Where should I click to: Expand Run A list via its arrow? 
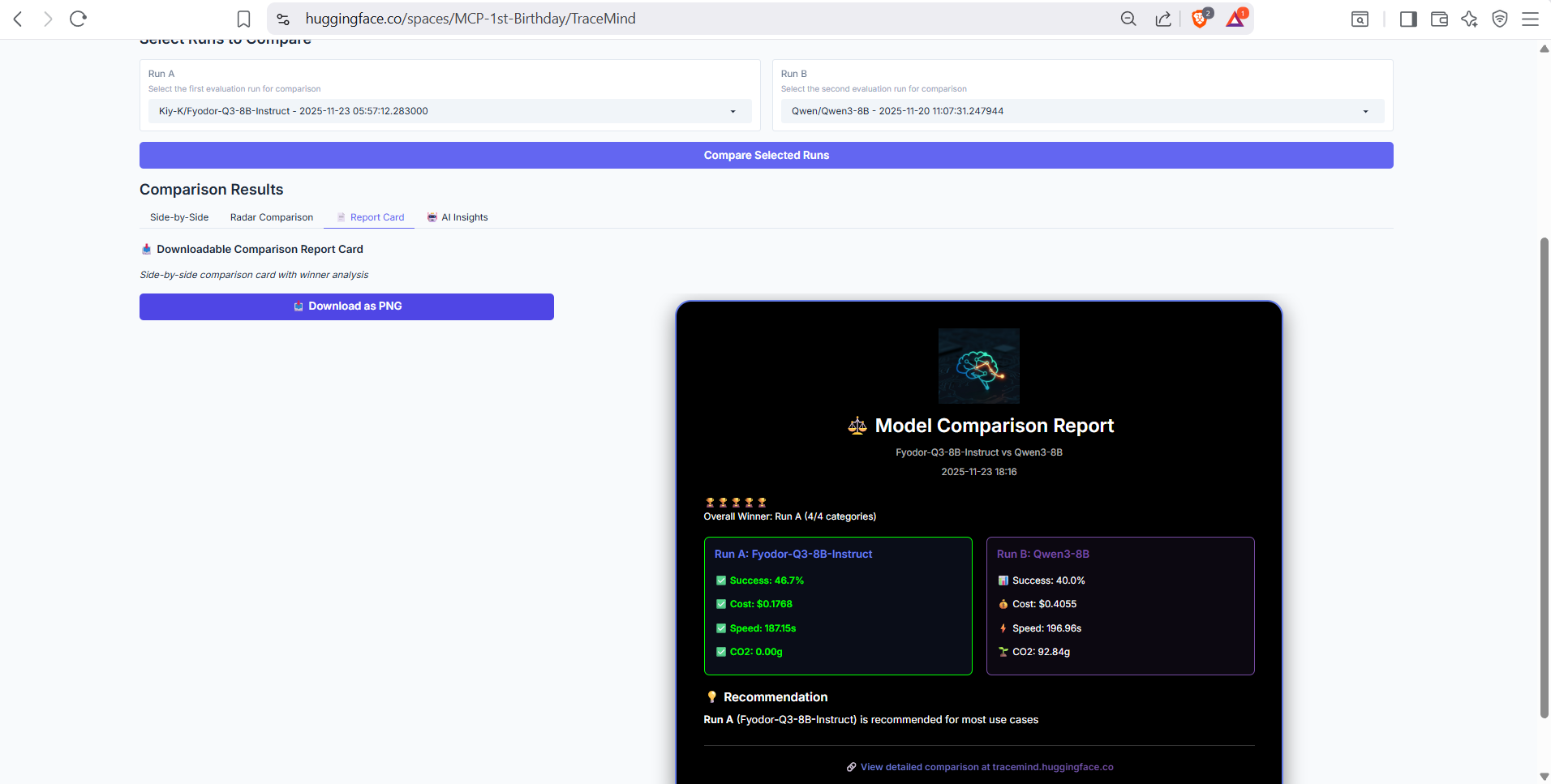click(733, 112)
